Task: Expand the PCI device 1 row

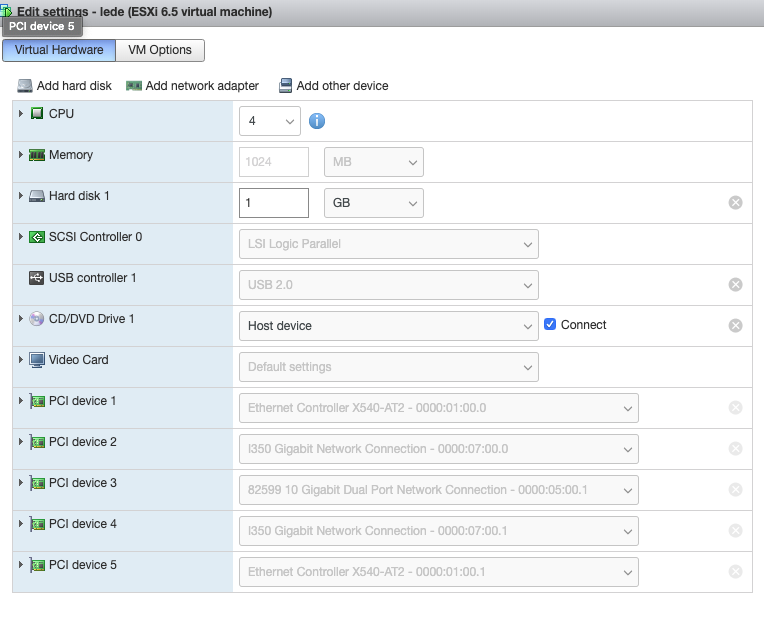Action: point(20,401)
